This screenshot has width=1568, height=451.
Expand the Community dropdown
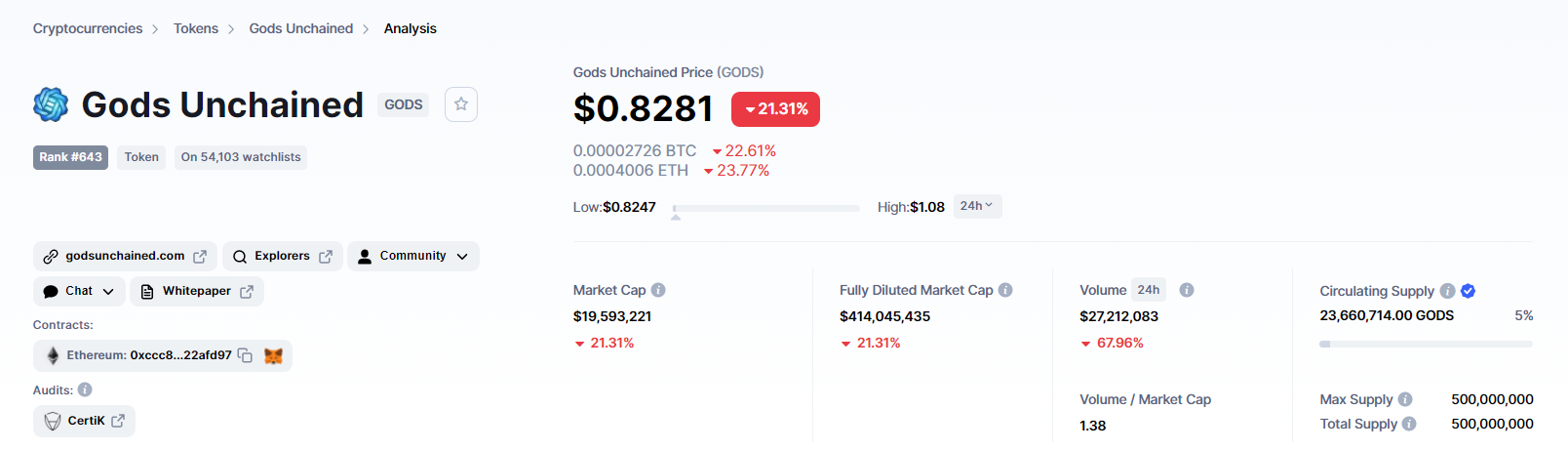413,256
